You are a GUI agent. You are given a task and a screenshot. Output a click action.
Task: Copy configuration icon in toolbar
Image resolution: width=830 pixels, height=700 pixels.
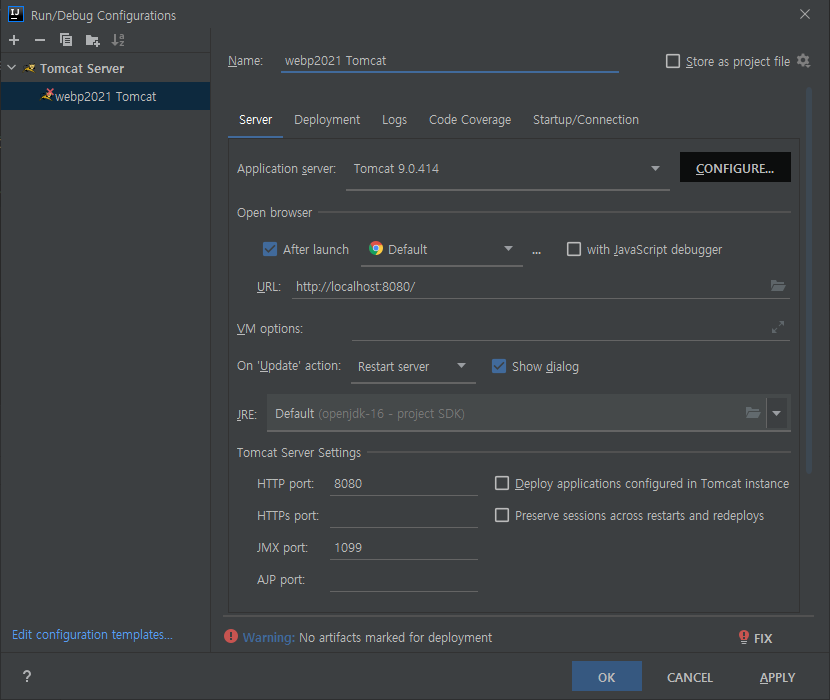[x=66, y=40]
